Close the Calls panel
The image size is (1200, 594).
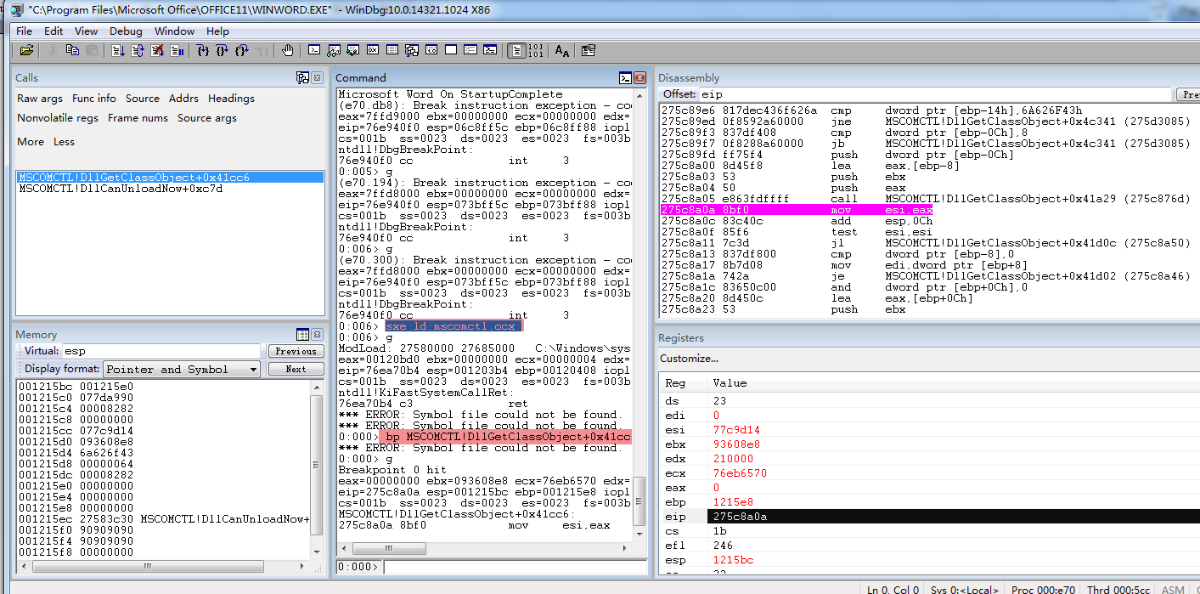317,78
